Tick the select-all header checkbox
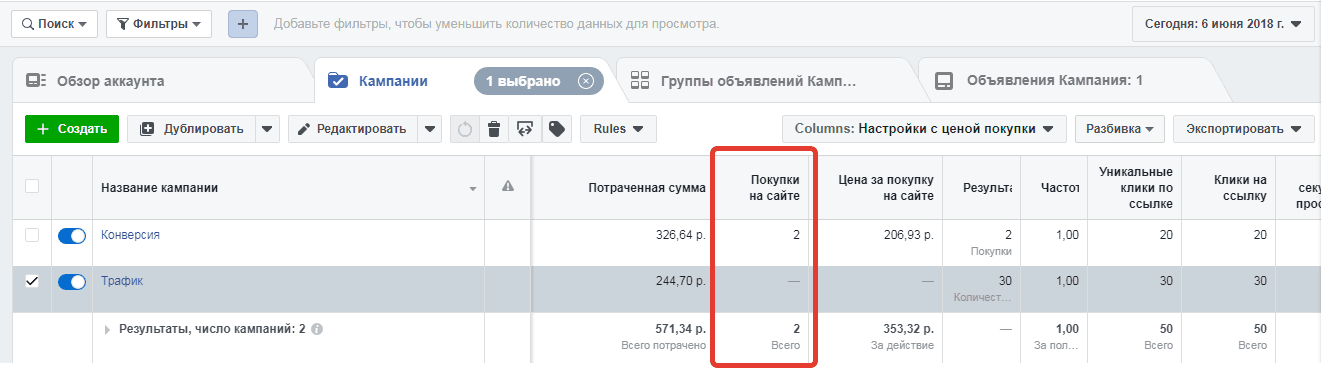This screenshot has height=368, width=1321. 32,186
